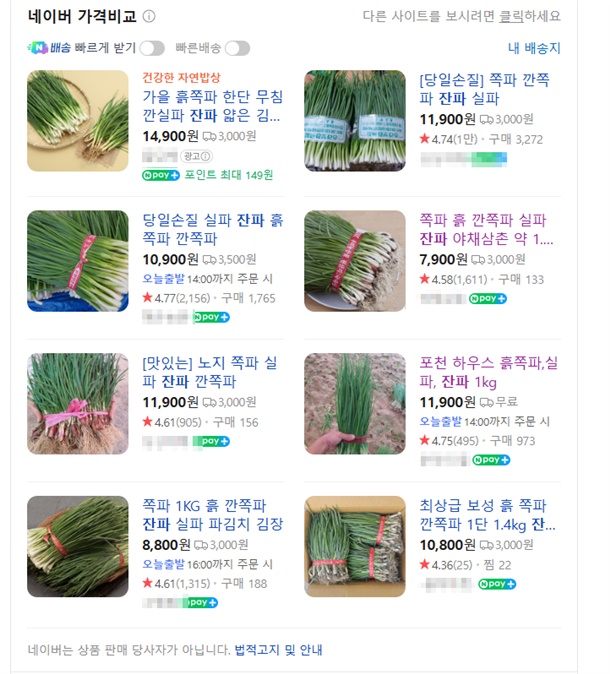This screenshot has height=674, width=610.
Task: Toggle the N배송 빠르게 받기 switch
Action: point(152,48)
